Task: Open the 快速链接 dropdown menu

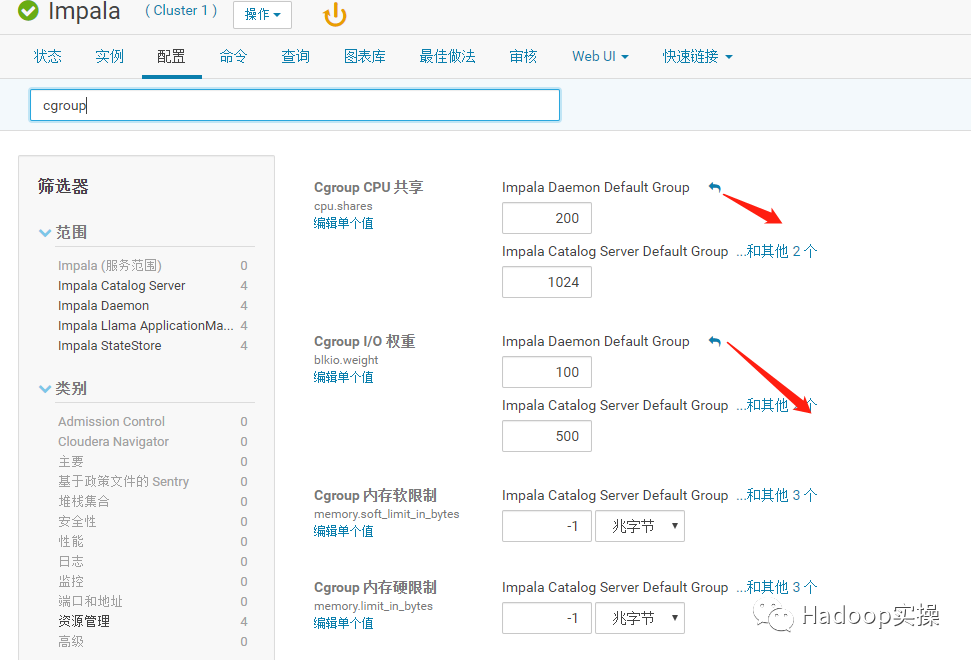Action: coord(697,56)
